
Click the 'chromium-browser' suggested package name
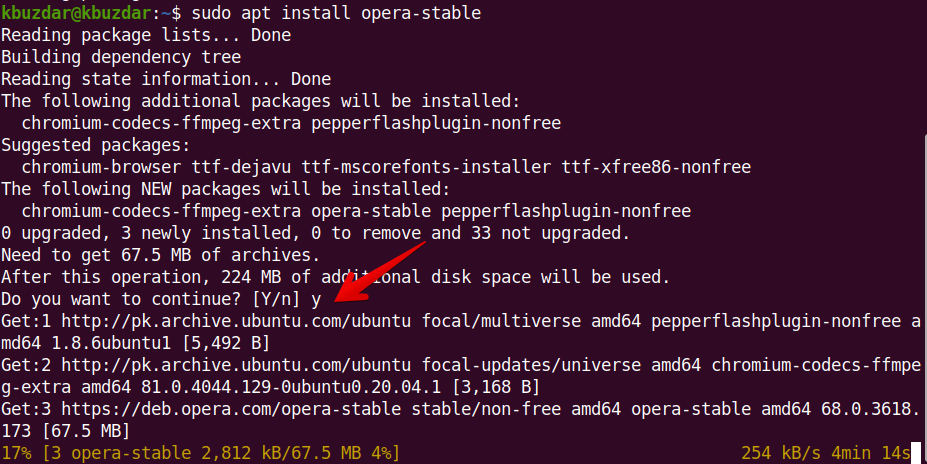(102, 167)
